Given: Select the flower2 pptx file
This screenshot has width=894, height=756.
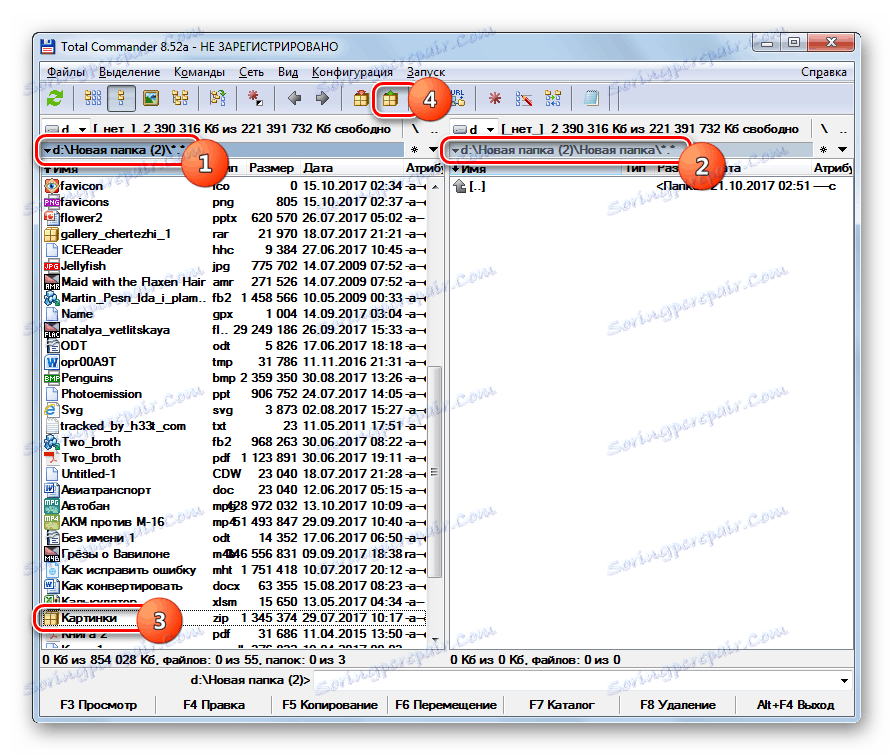Looking at the screenshot, I should pyautogui.click(x=234, y=218).
